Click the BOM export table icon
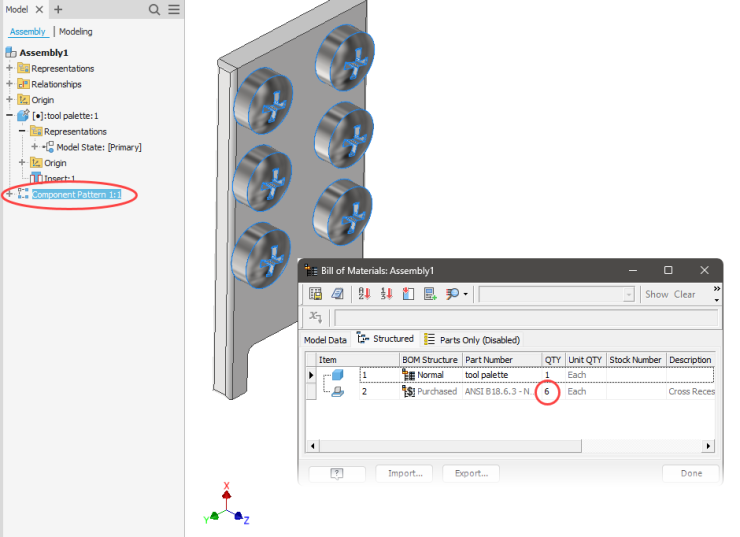This screenshot has width=740, height=537. 315,294
